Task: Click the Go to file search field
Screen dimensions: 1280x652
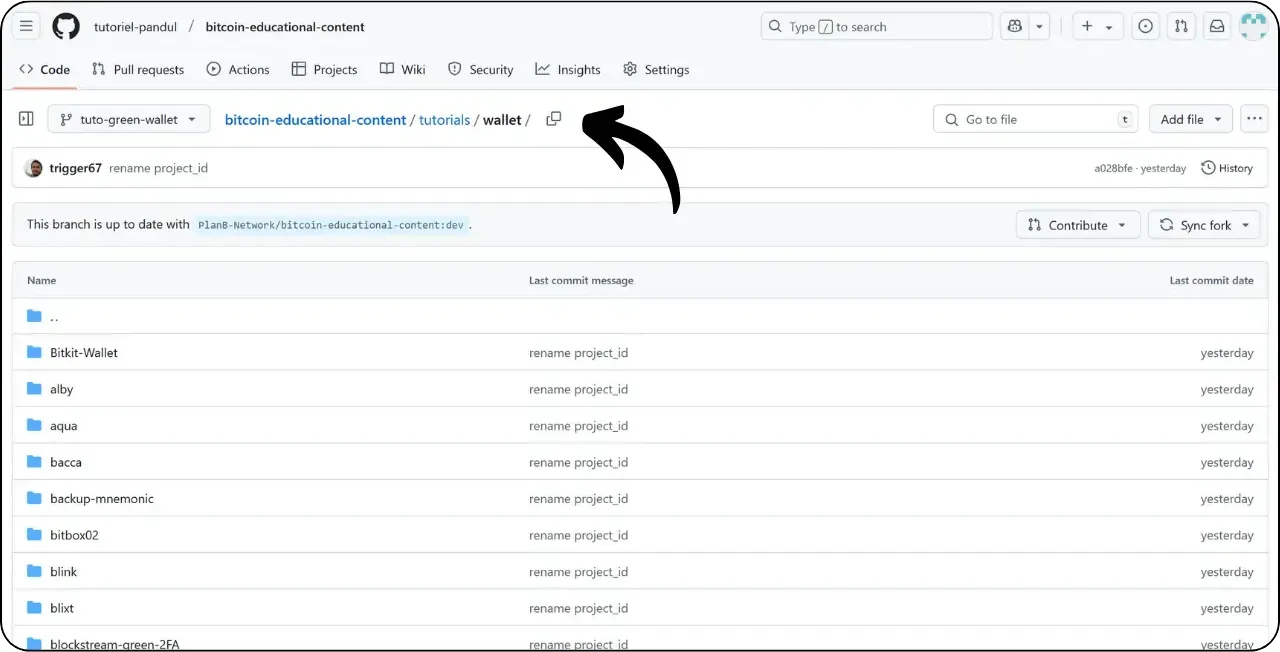Action: (x=1035, y=118)
